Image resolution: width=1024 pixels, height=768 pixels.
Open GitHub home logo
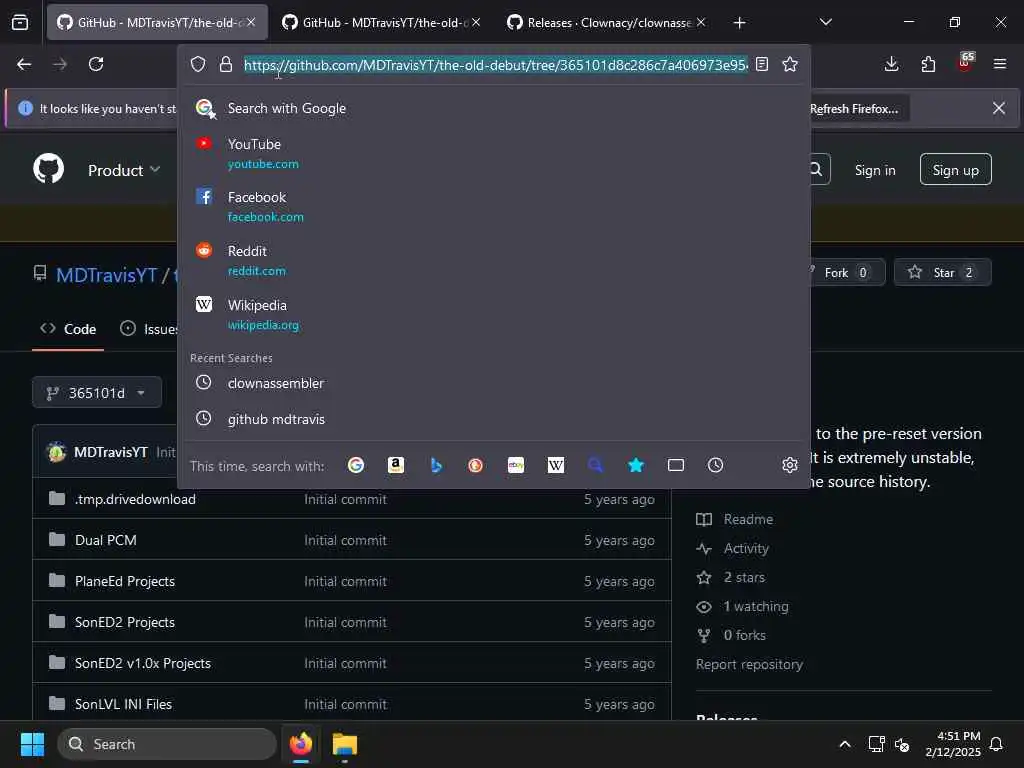click(49, 169)
